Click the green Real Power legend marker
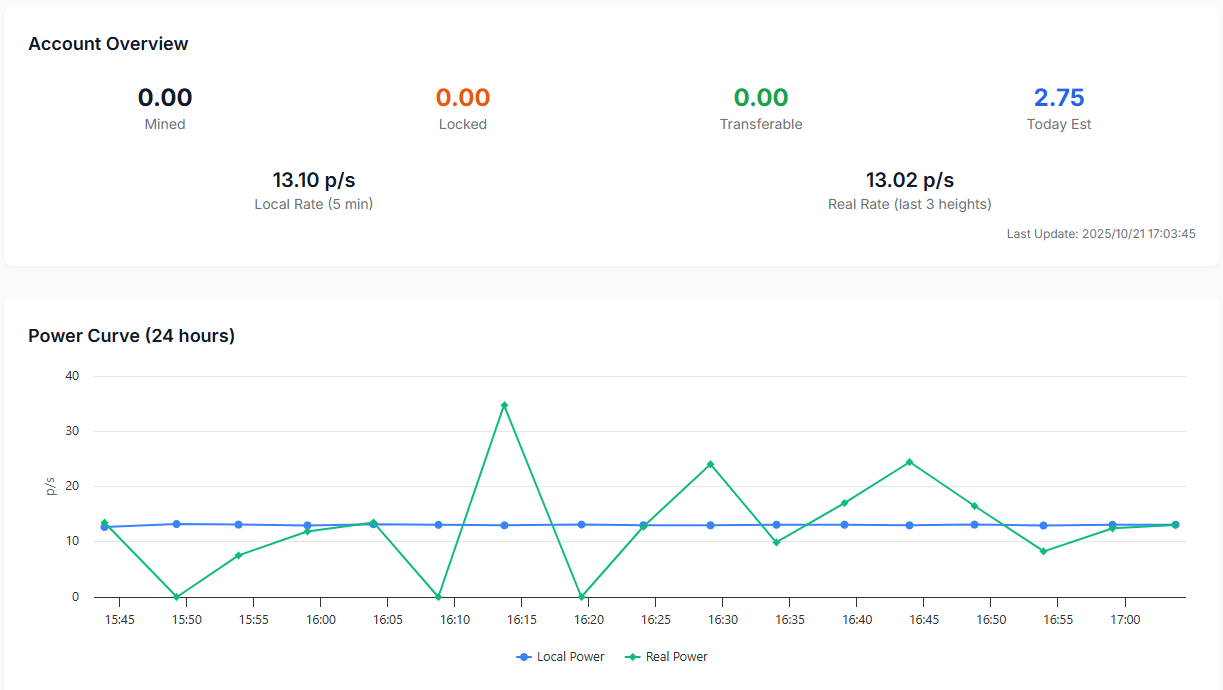1223x690 pixels. point(632,657)
